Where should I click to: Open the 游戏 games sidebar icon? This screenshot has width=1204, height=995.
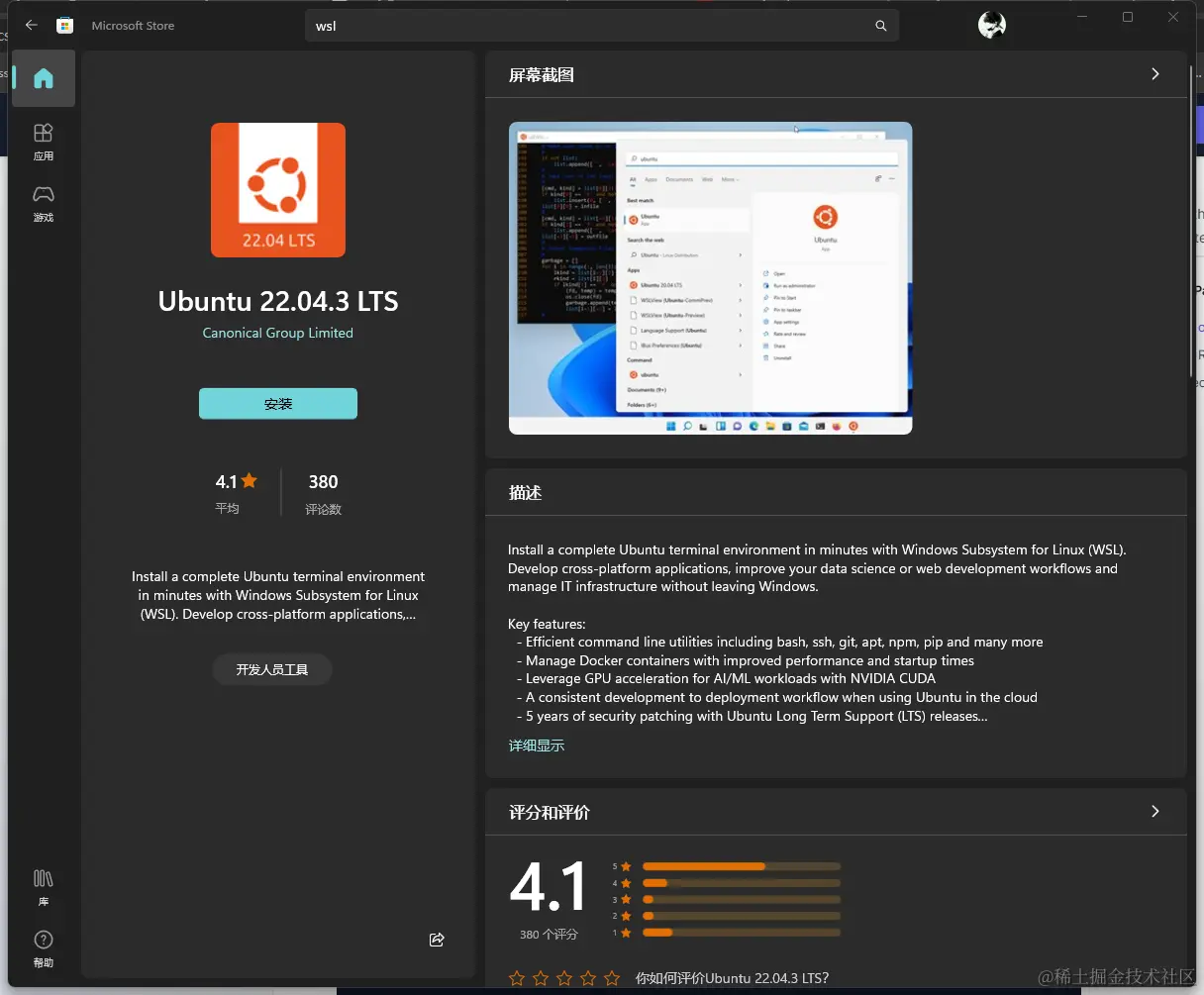44,203
